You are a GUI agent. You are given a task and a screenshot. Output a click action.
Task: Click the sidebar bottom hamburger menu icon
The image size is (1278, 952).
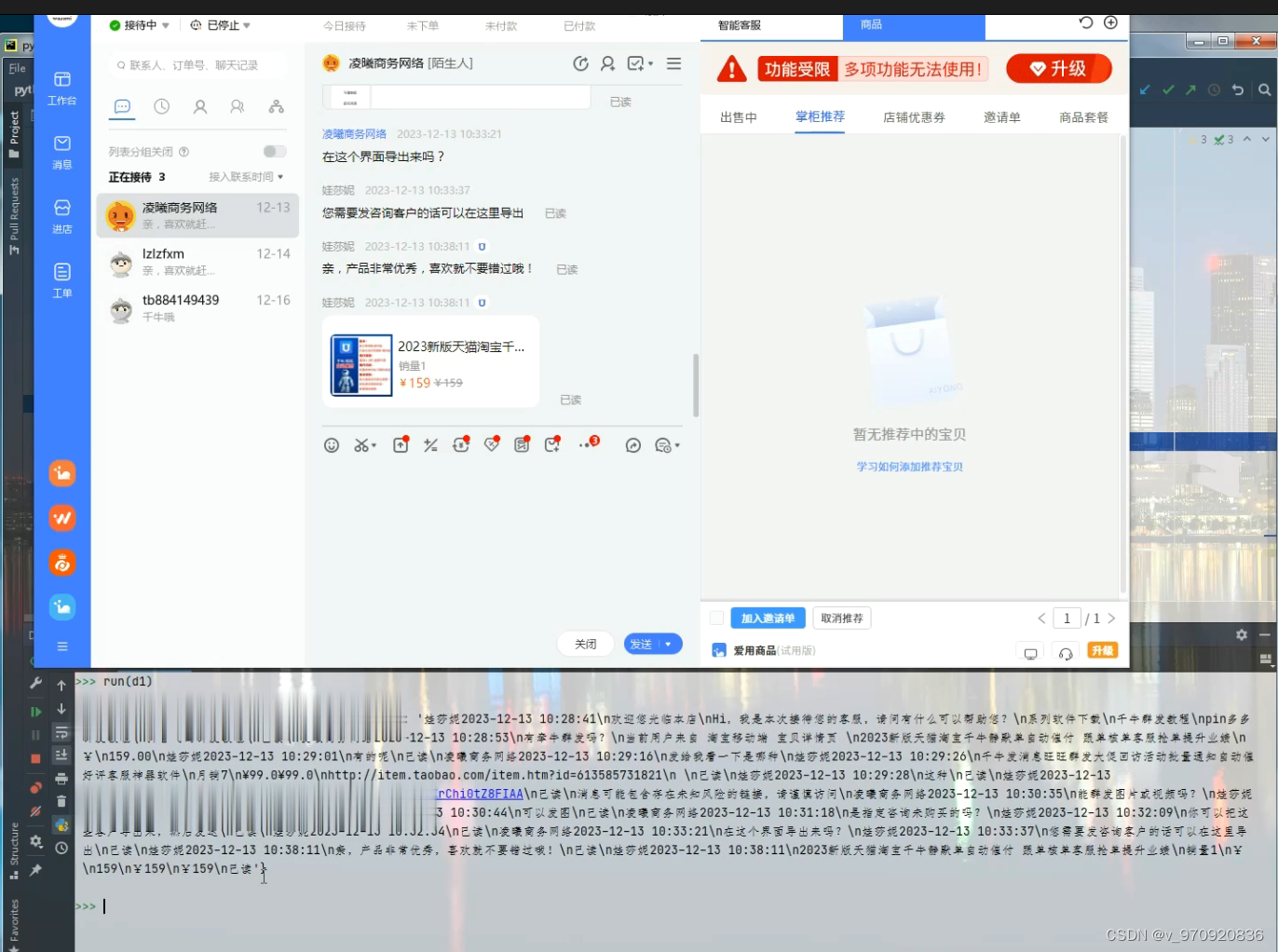coord(62,646)
